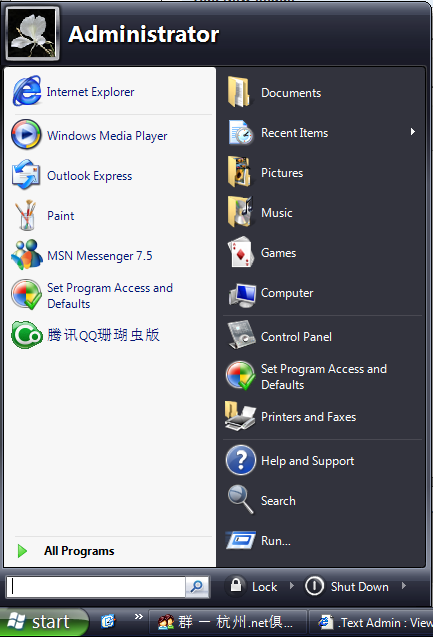Click the Lock text label
This screenshot has height=637, width=433.
264,587
